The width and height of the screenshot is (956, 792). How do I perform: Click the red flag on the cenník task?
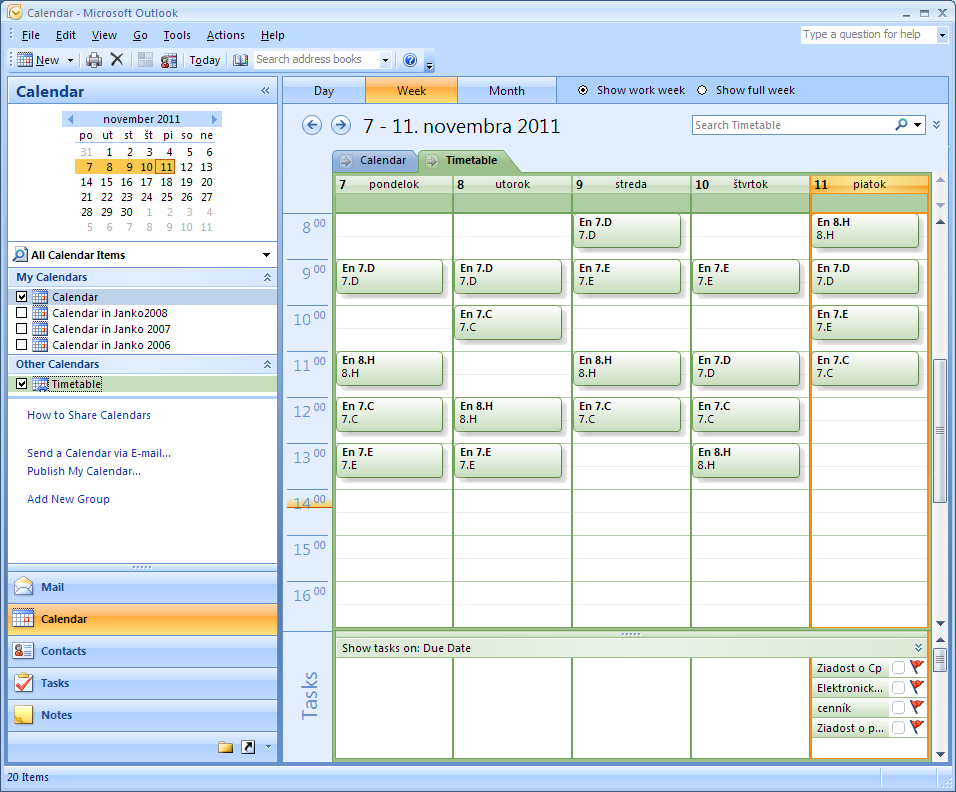click(917, 708)
